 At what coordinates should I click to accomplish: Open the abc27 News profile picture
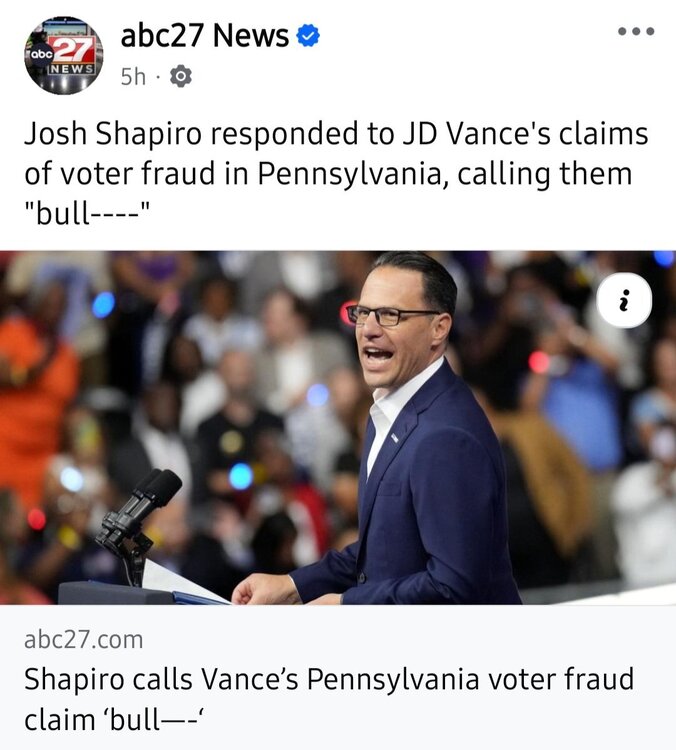point(63,55)
